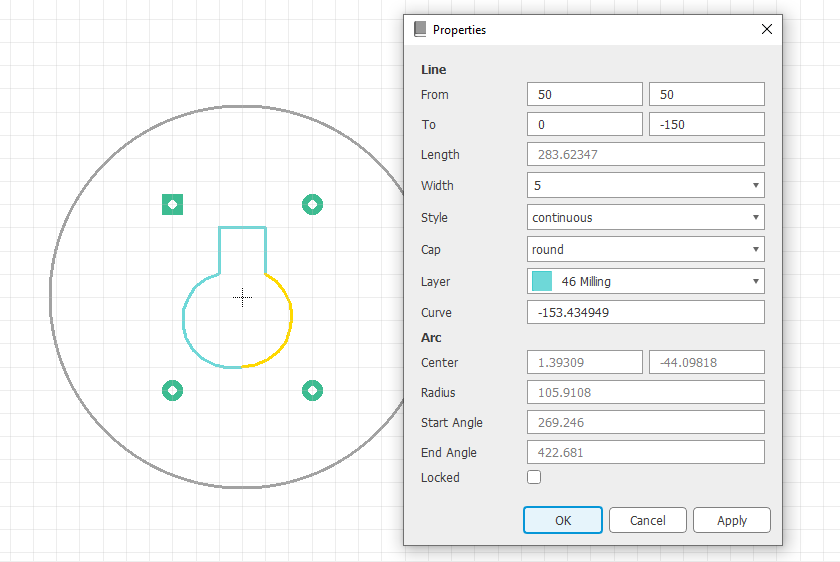Screen dimensions: 840x562
Task: Click the Curve value field
Action: (646, 312)
